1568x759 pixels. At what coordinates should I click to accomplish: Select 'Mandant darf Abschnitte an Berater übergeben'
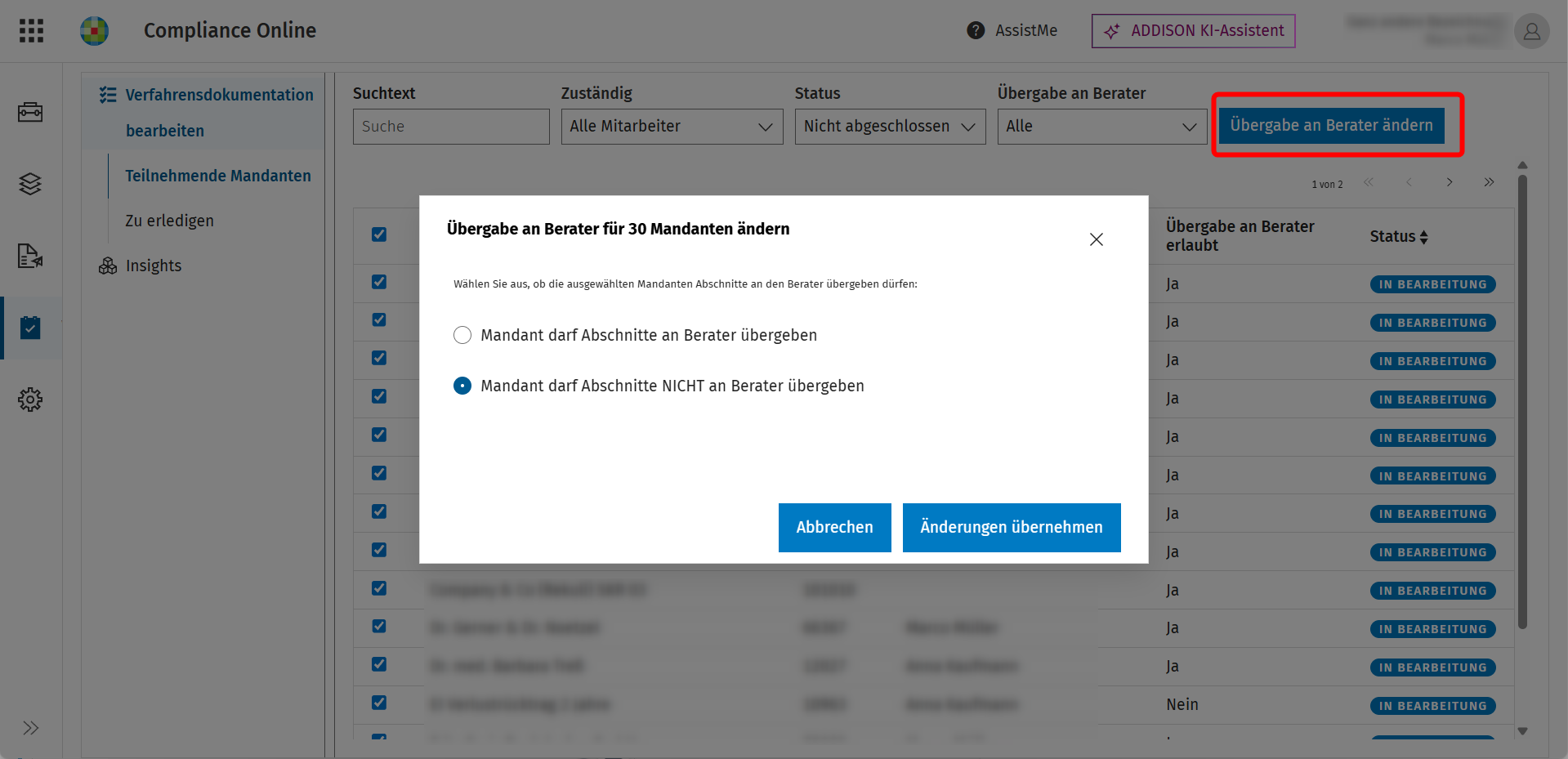point(462,335)
